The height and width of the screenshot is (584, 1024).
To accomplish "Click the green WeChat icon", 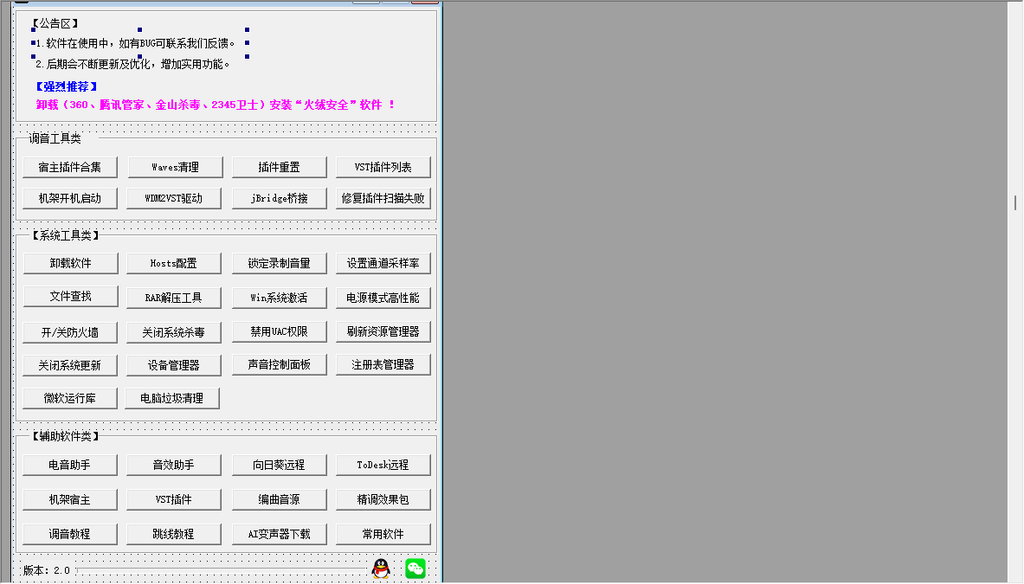I will (x=415, y=569).
